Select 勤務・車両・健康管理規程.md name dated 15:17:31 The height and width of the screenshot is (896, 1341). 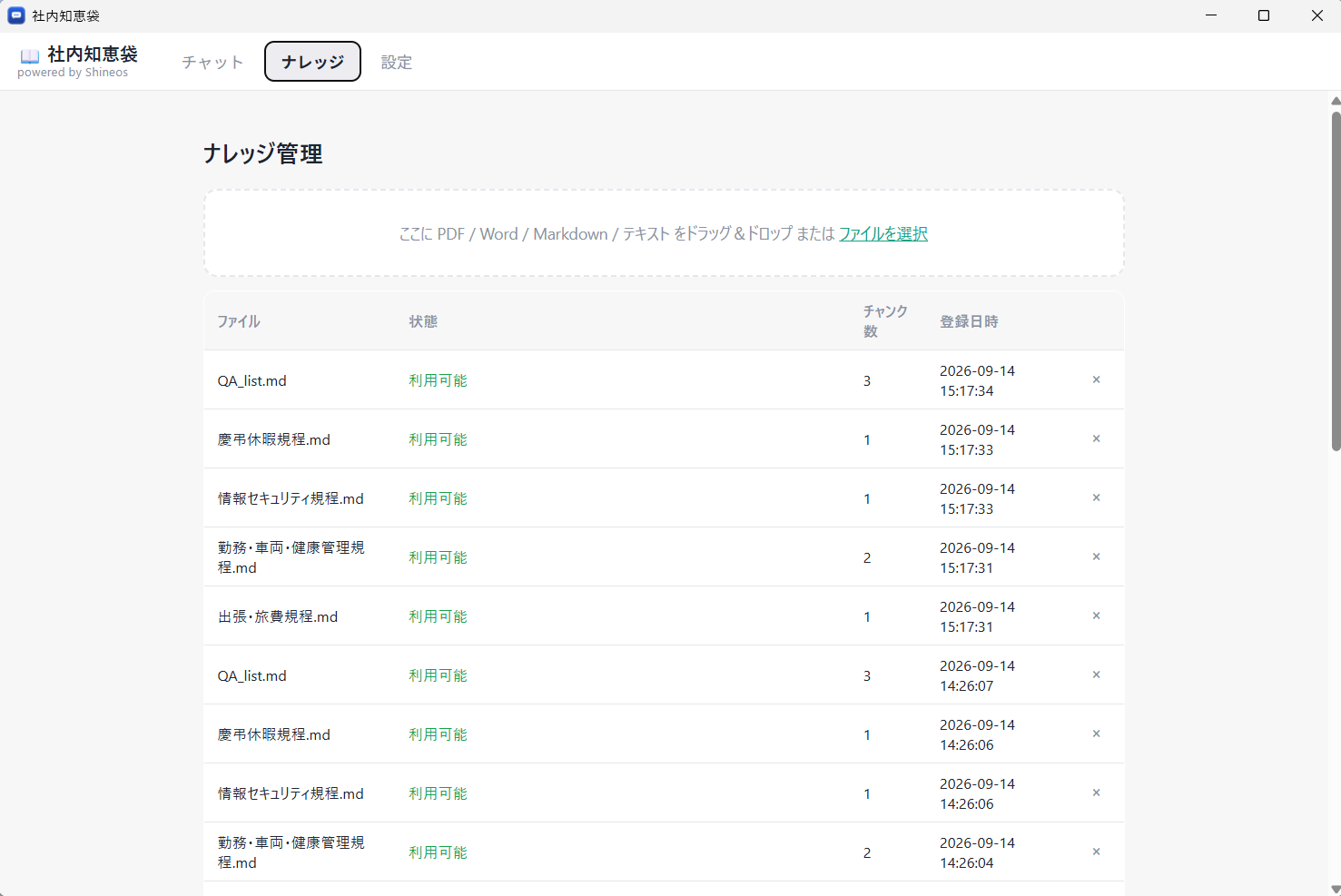click(291, 557)
